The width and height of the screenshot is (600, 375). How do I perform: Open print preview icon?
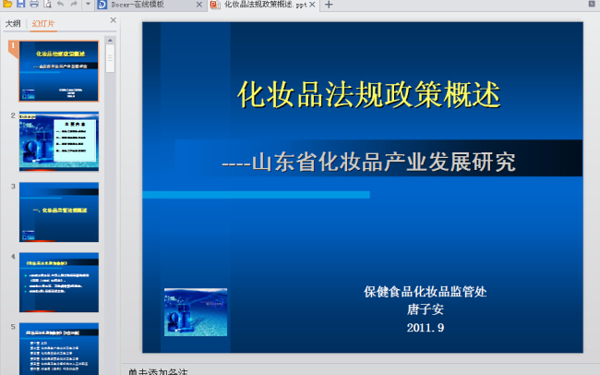pyautogui.click(x=47, y=4)
